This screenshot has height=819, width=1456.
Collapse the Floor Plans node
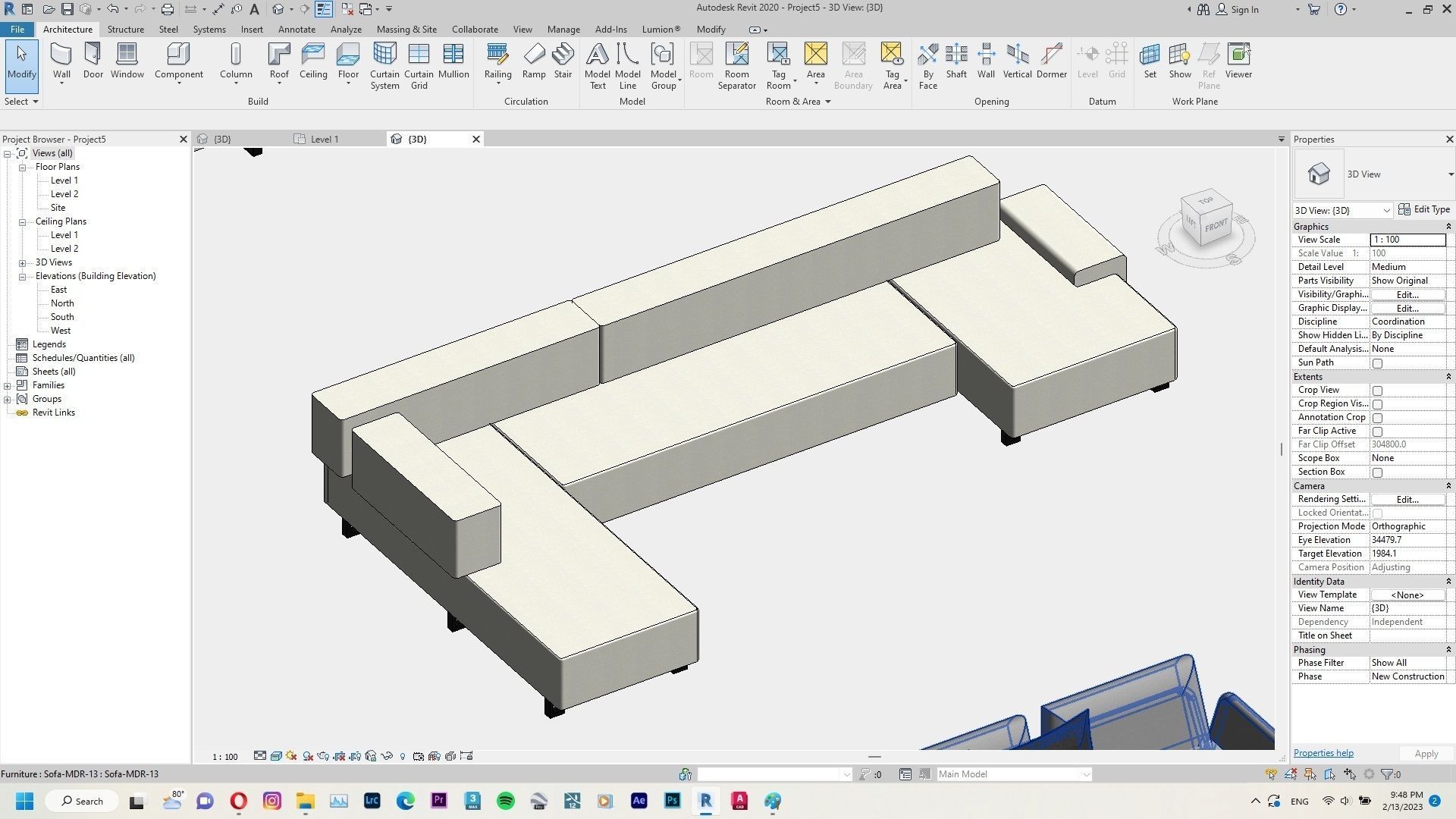[x=23, y=167]
